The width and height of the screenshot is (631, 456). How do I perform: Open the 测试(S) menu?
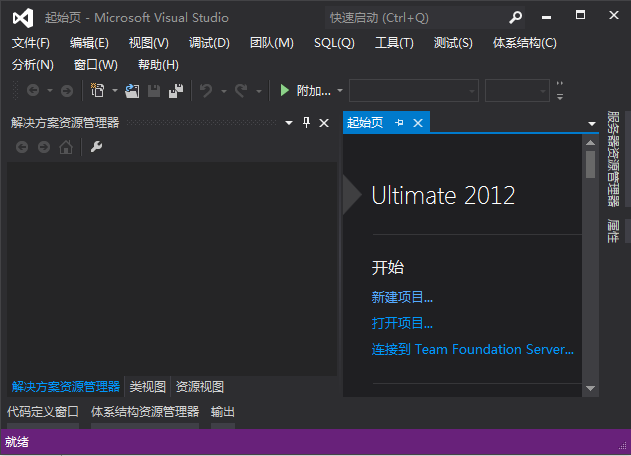(453, 43)
